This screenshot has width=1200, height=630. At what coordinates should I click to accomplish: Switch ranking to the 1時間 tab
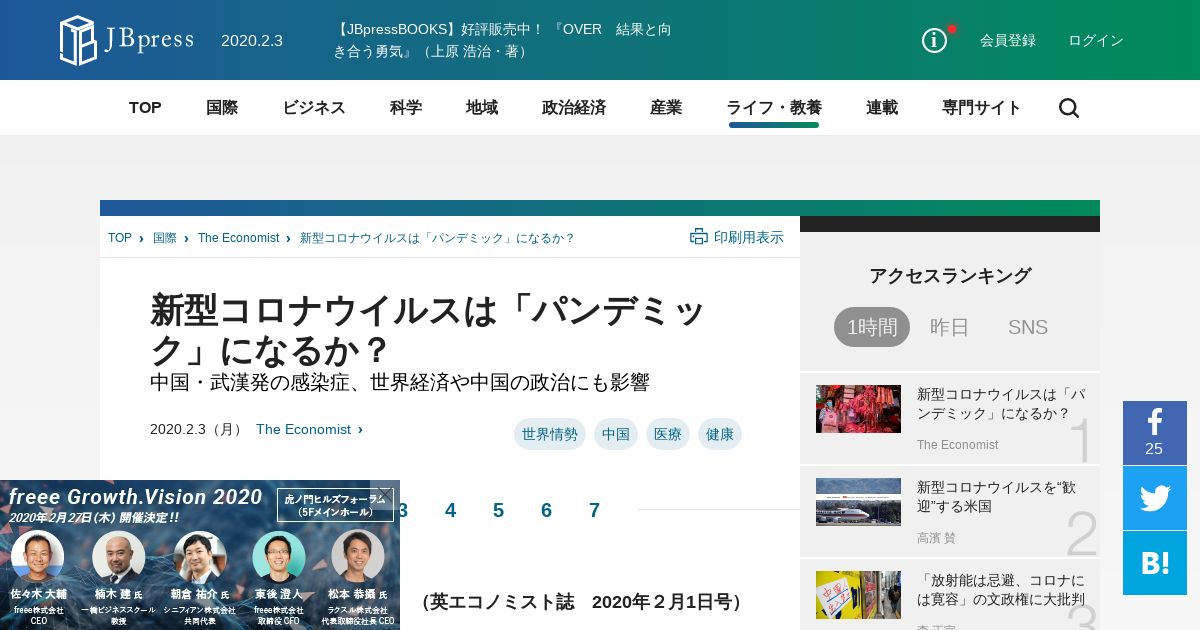pos(872,327)
